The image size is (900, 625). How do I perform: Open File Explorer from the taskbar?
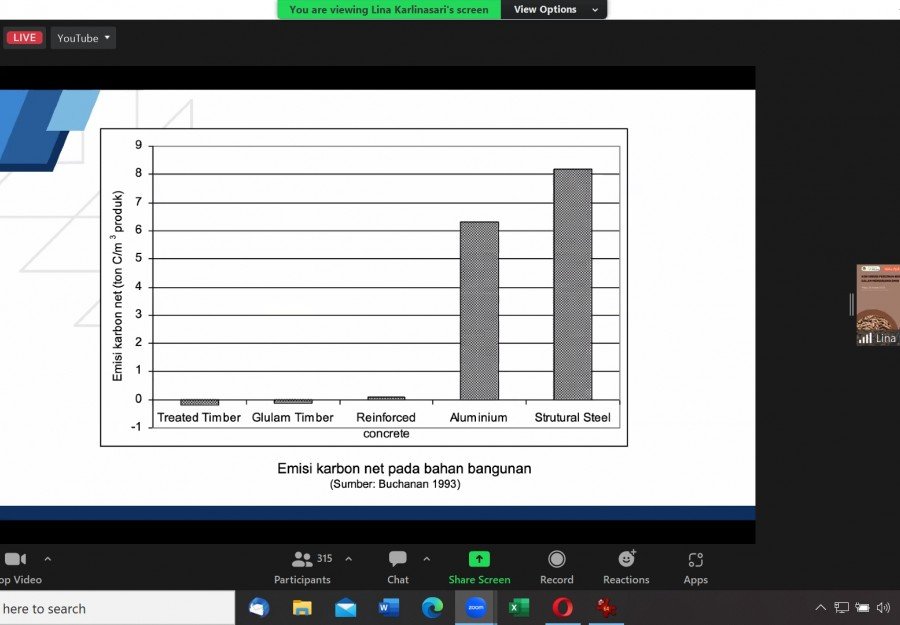[302, 607]
